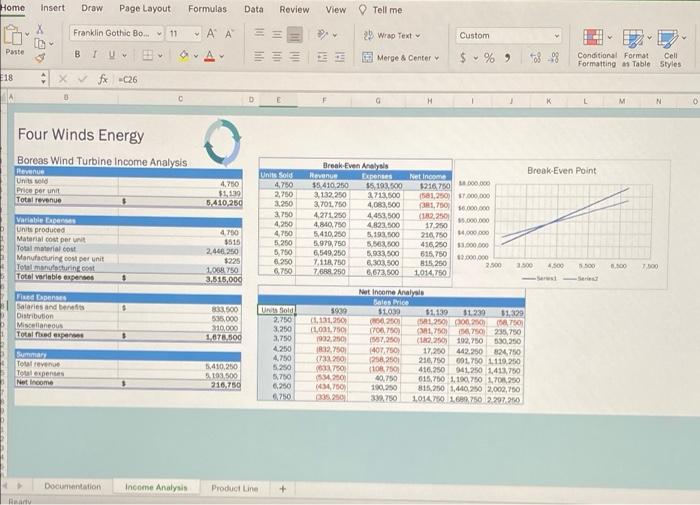Screen dimensions: 700x505
Task: Switch to Product Line sheet tab
Action: pos(235,488)
